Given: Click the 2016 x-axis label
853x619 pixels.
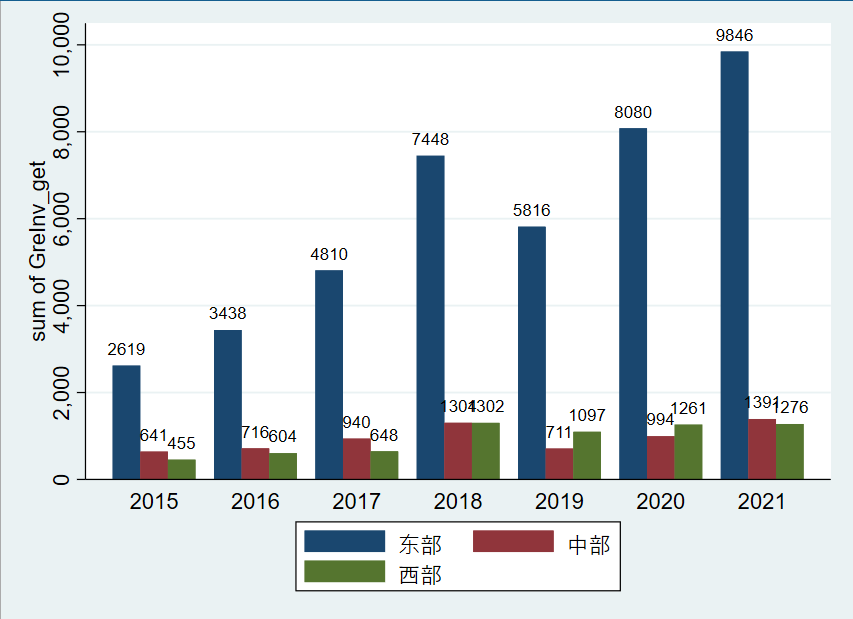Looking at the screenshot, I should coord(255,502).
